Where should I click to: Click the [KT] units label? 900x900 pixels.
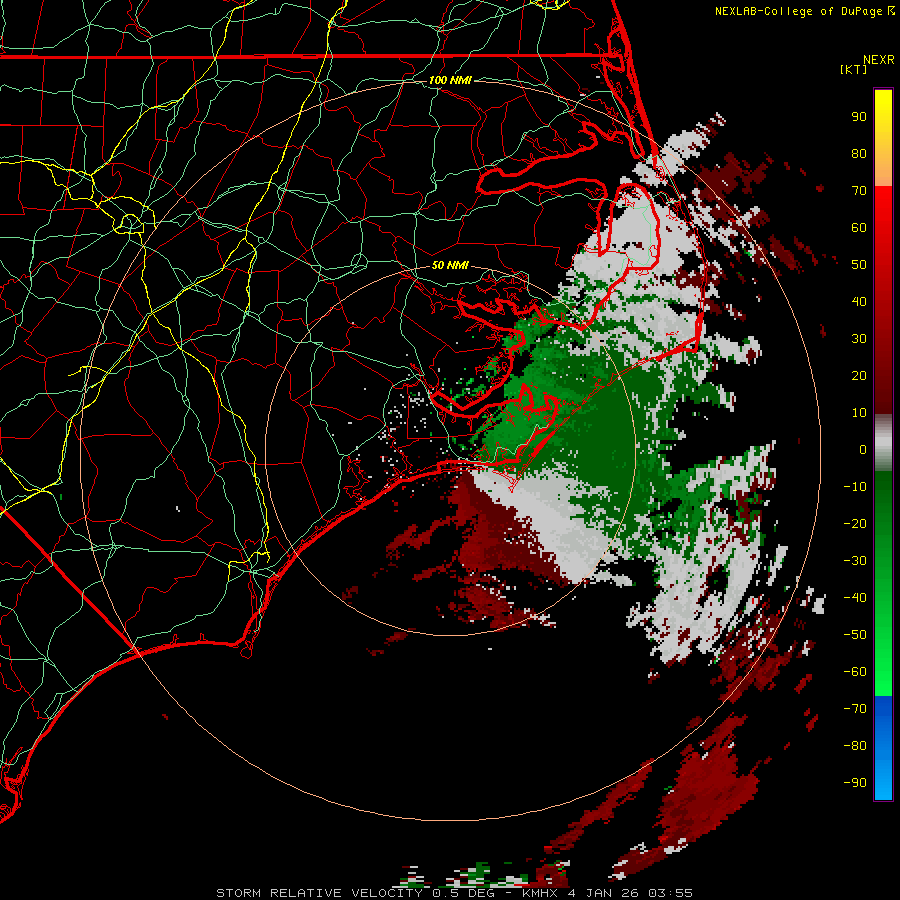click(x=854, y=69)
